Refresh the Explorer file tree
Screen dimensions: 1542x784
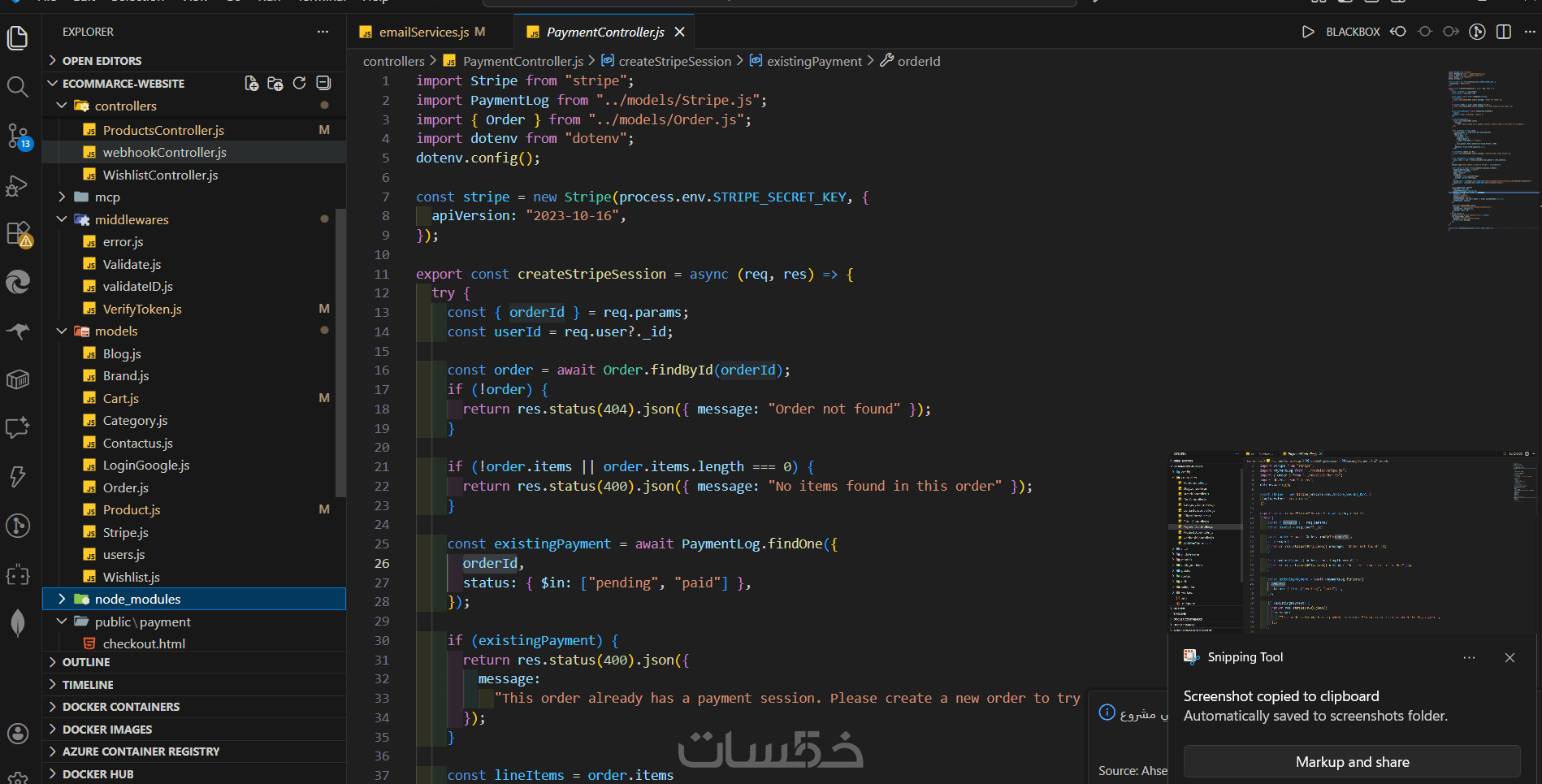pyautogui.click(x=299, y=83)
